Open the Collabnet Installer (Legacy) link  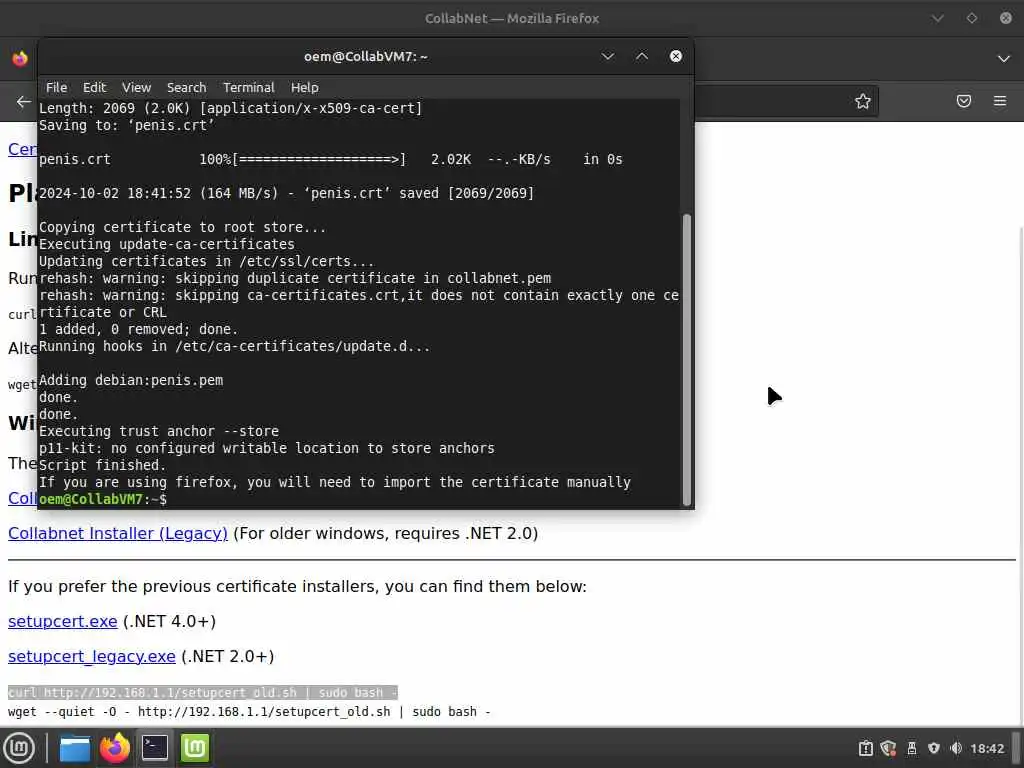pyautogui.click(x=118, y=534)
